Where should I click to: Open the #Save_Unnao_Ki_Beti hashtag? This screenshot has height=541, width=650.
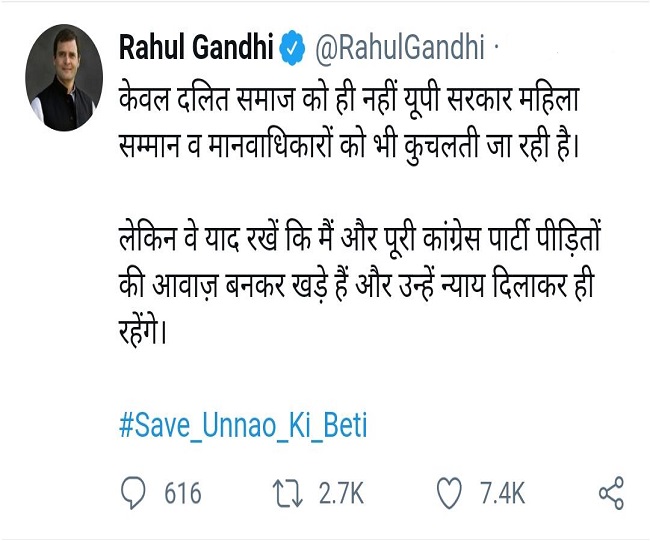point(243,427)
